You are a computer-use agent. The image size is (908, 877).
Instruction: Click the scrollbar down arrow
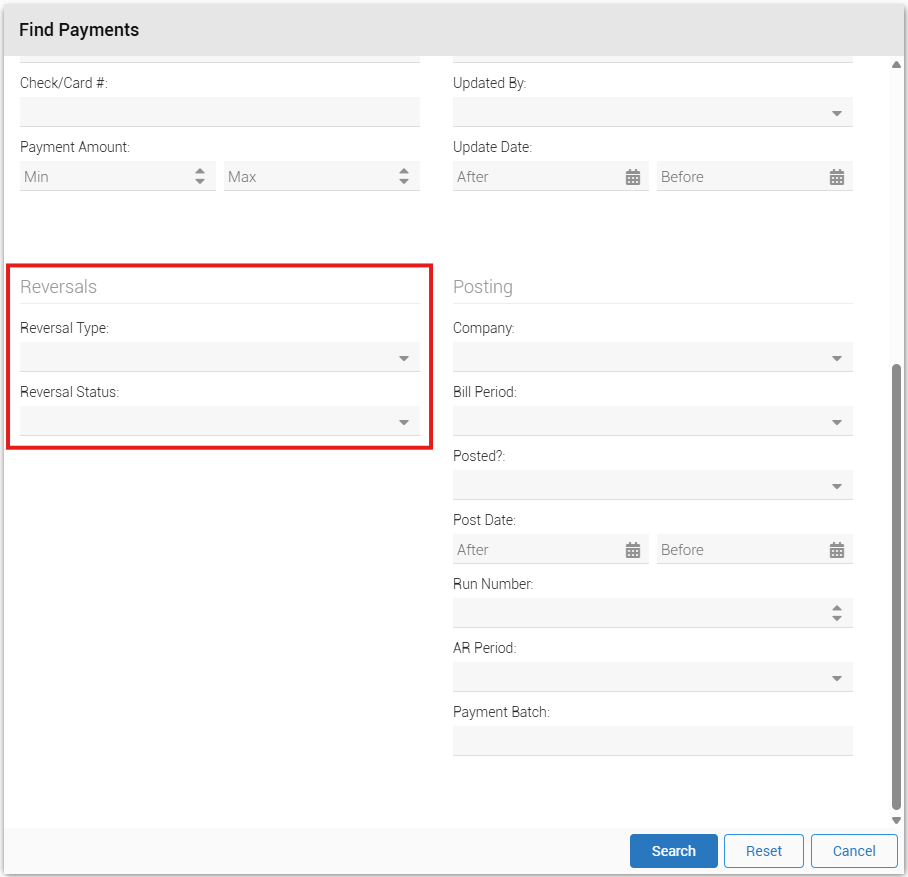[896, 820]
